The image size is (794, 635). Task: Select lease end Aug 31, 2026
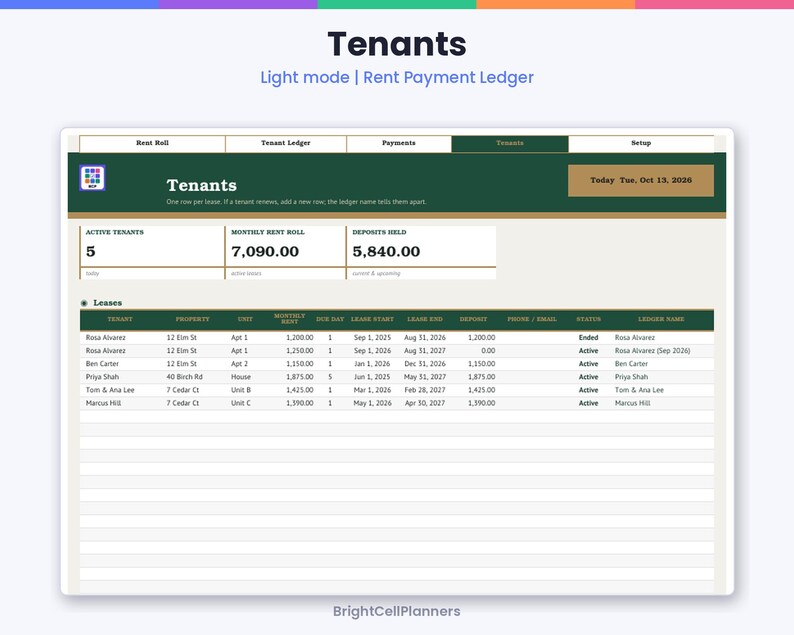click(x=425, y=338)
